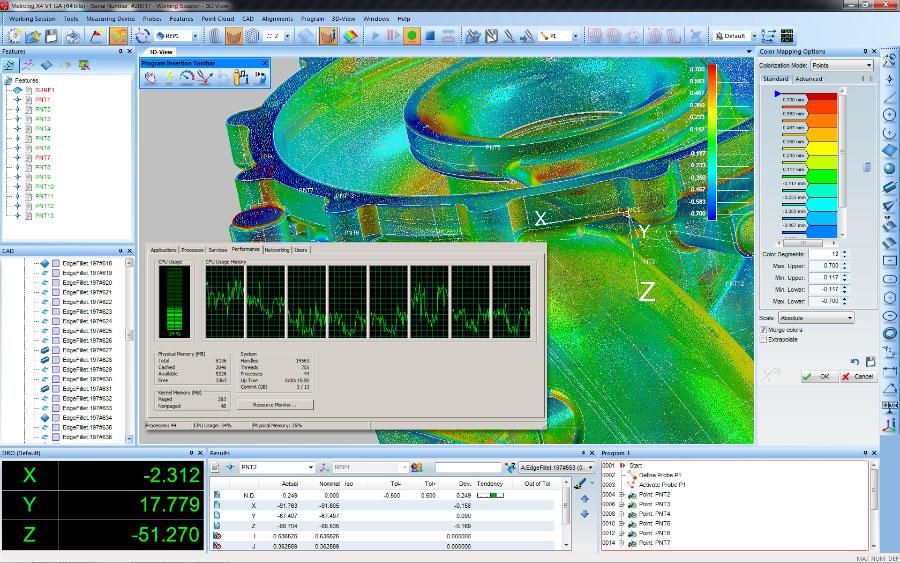Switch to the Advanced tab in Color Mapping
Image resolution: width=900 pixels, height=563 pixels.
pyautogui.click(x=809, y=79)
